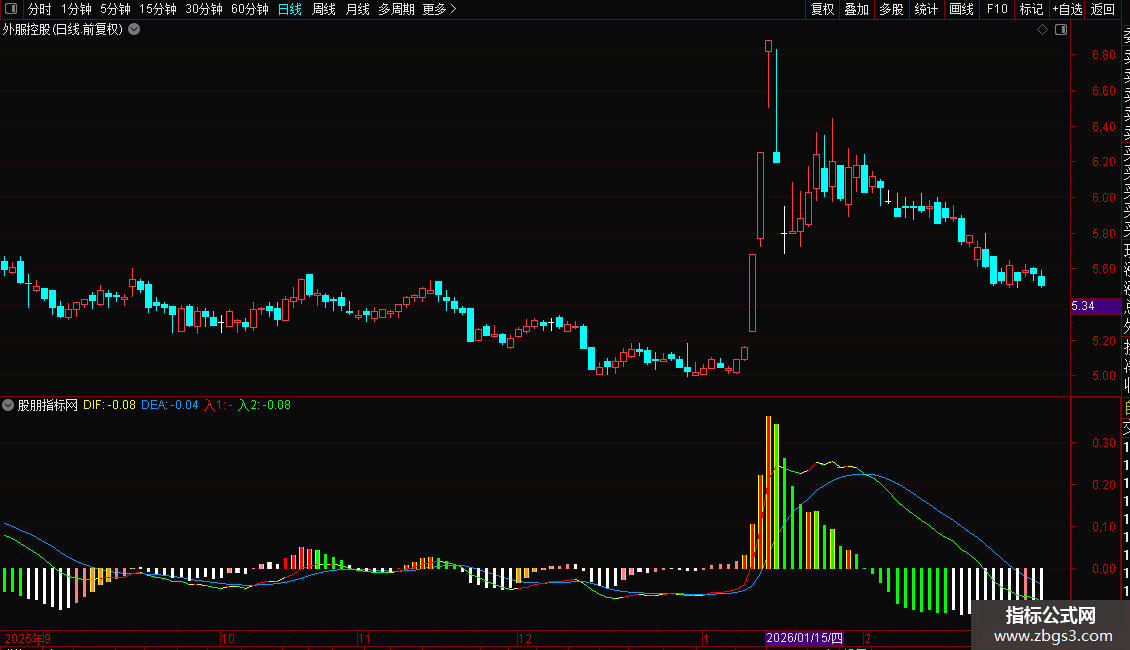This screenshot has width=1130, height=650.
Task: Click the month 11 label on time axis
Action: point(364,638)
